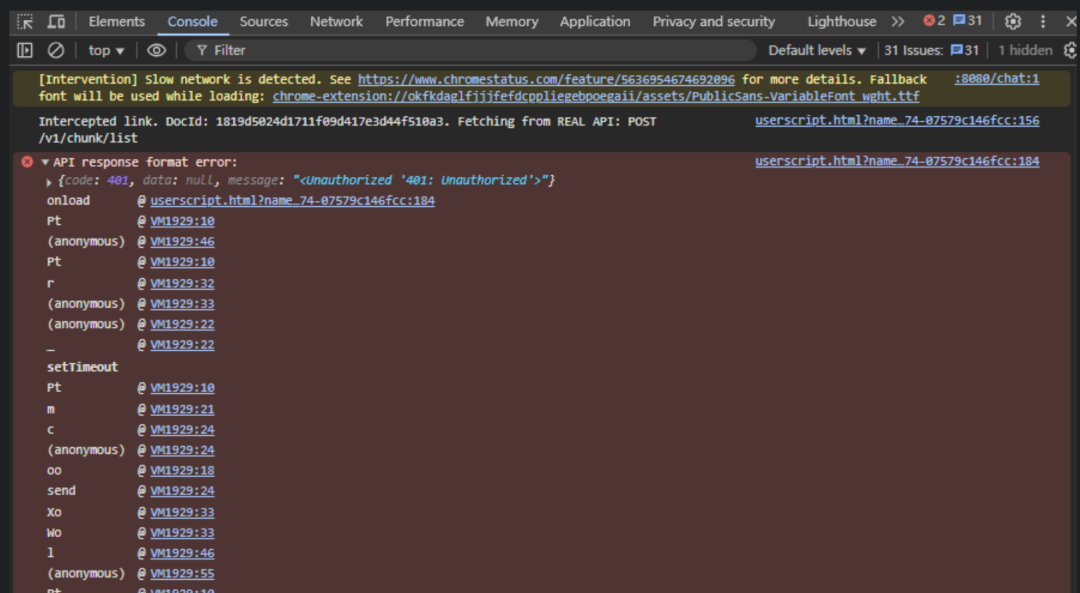Click the red error count badge

(x=934, y=21)
